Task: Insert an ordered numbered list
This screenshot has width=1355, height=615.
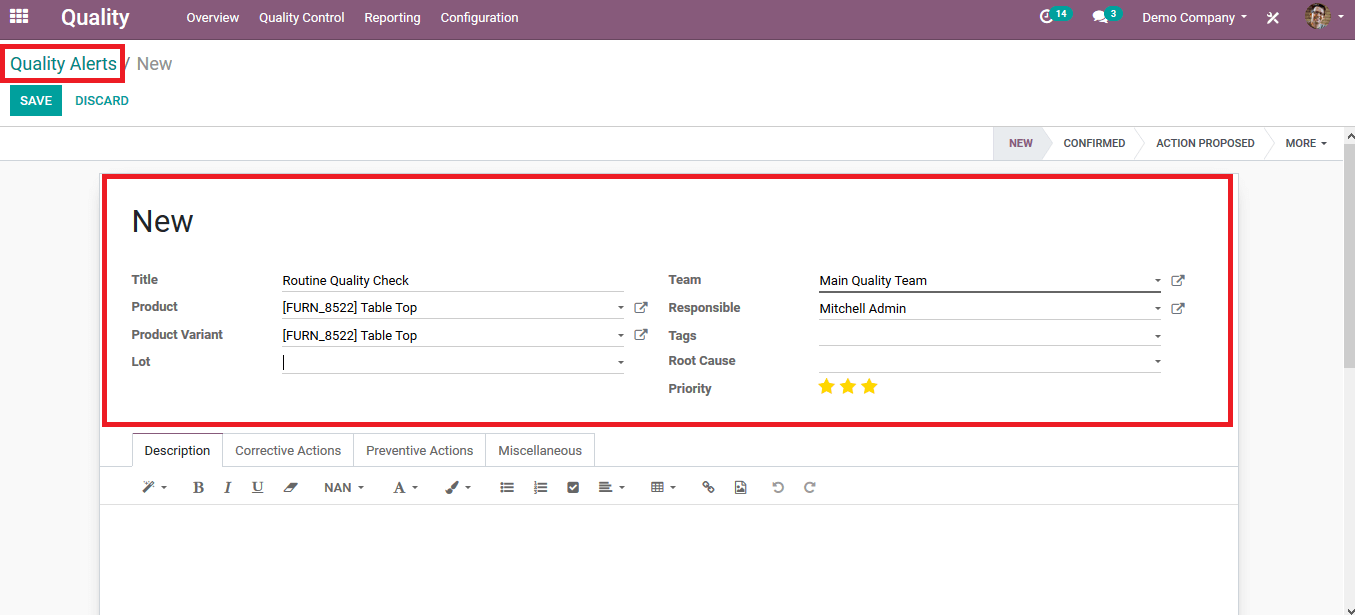Action: point(540,487)
